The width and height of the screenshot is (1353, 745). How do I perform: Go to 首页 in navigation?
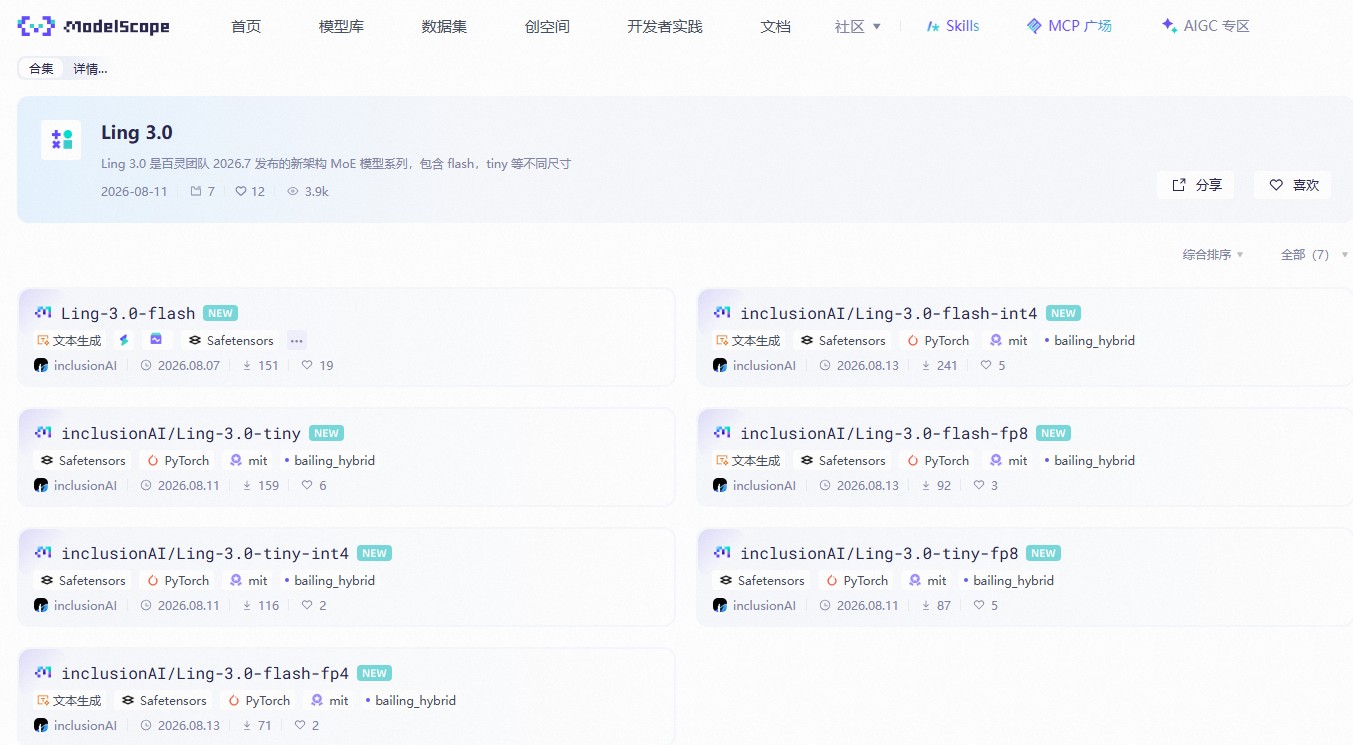246,26
